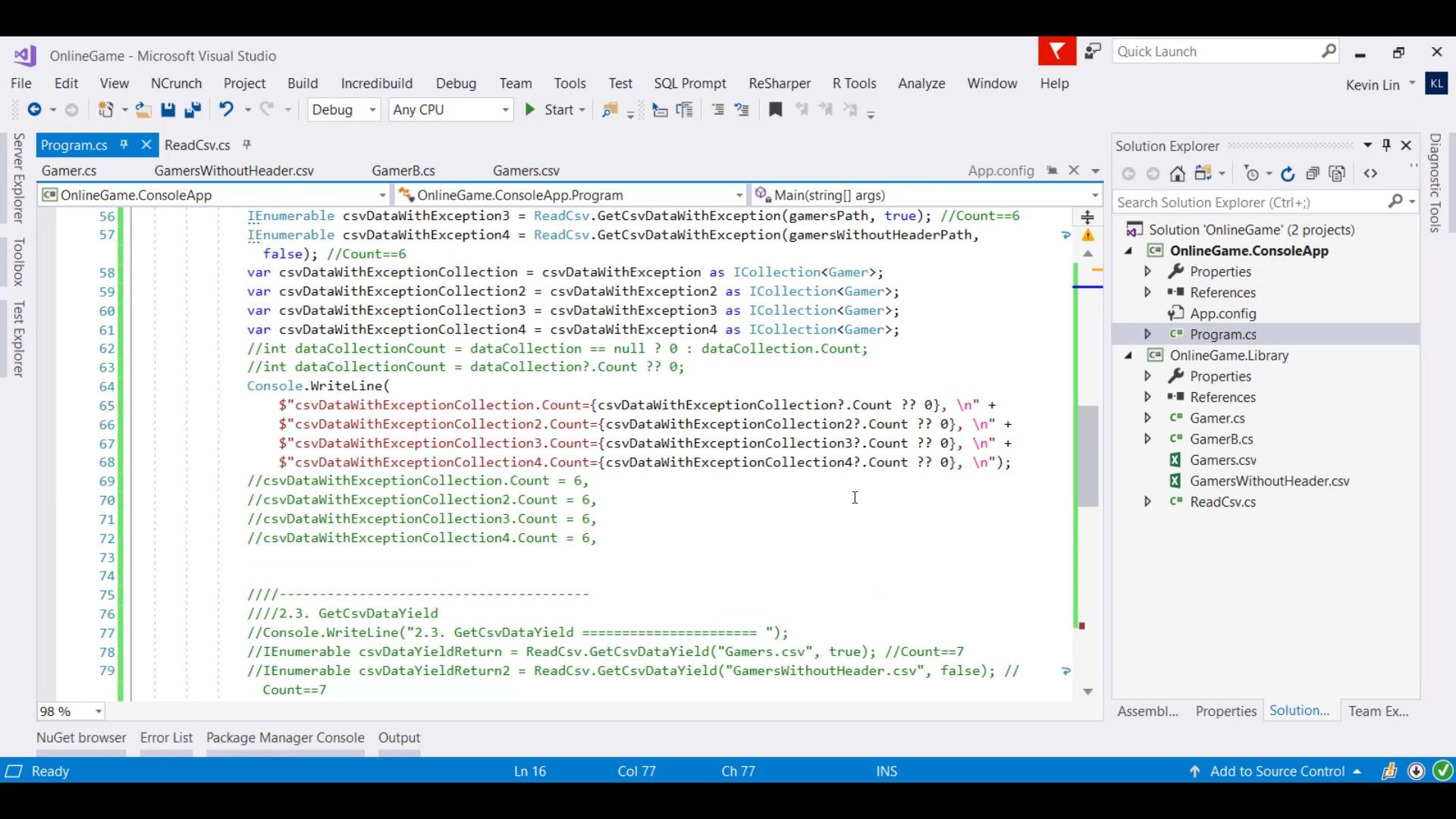Switch to the Gamers.csv tab

click(526, 171)
